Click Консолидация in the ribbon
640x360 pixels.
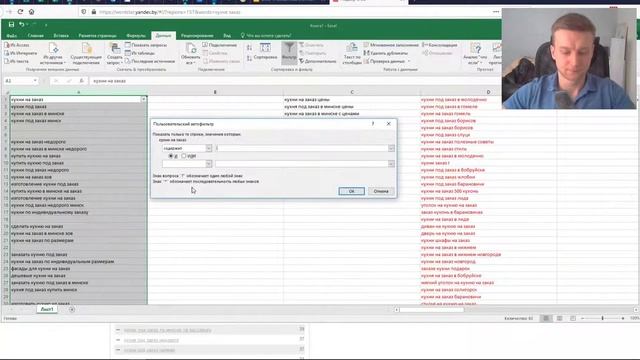440,45
